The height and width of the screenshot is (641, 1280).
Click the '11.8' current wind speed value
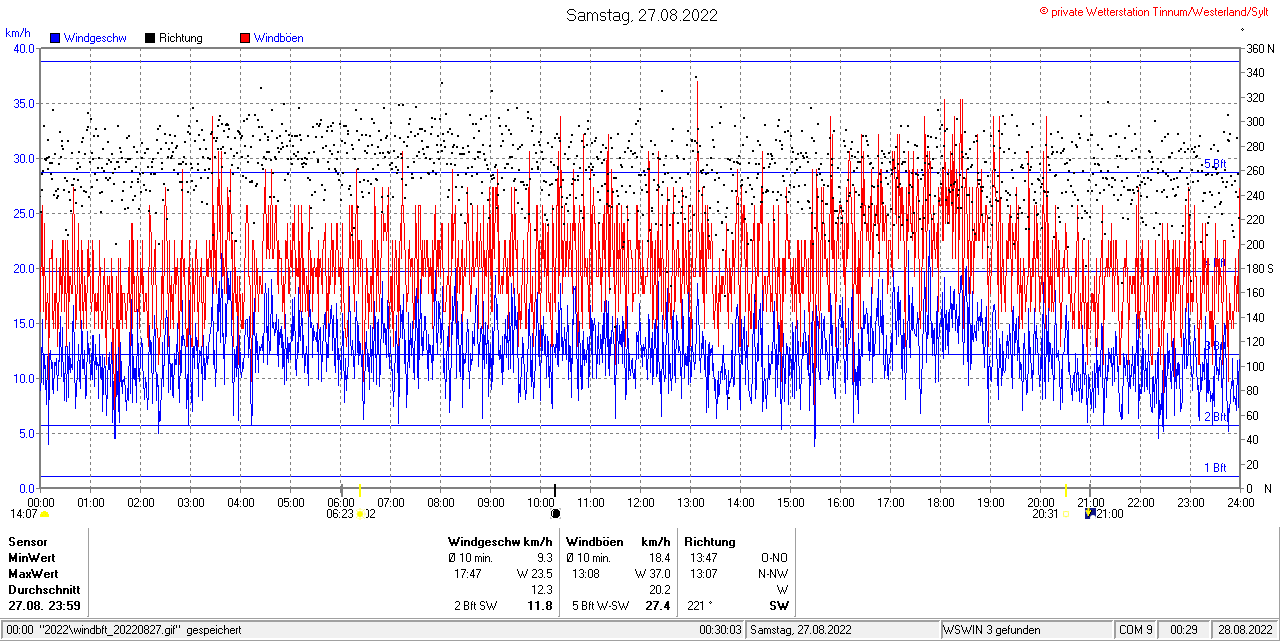click(x=540, y=605)
